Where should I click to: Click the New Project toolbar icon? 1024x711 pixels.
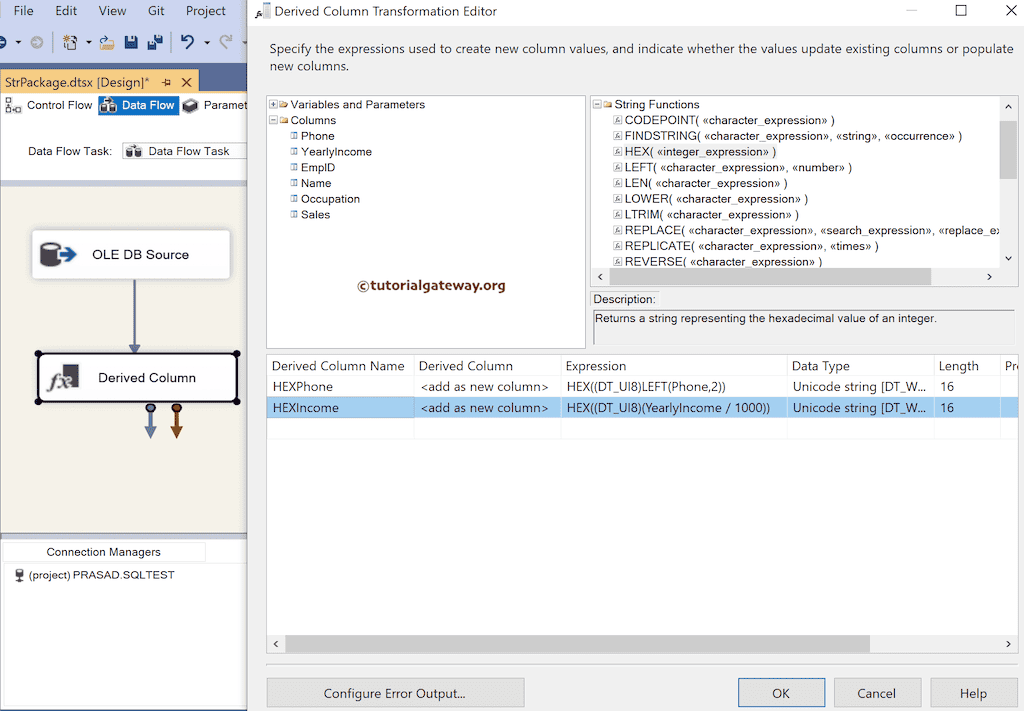point(71,41)
